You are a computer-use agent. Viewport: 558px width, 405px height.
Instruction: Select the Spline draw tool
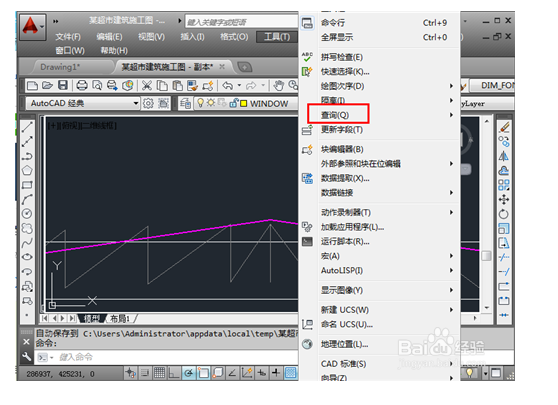click(x=27, y=243)
